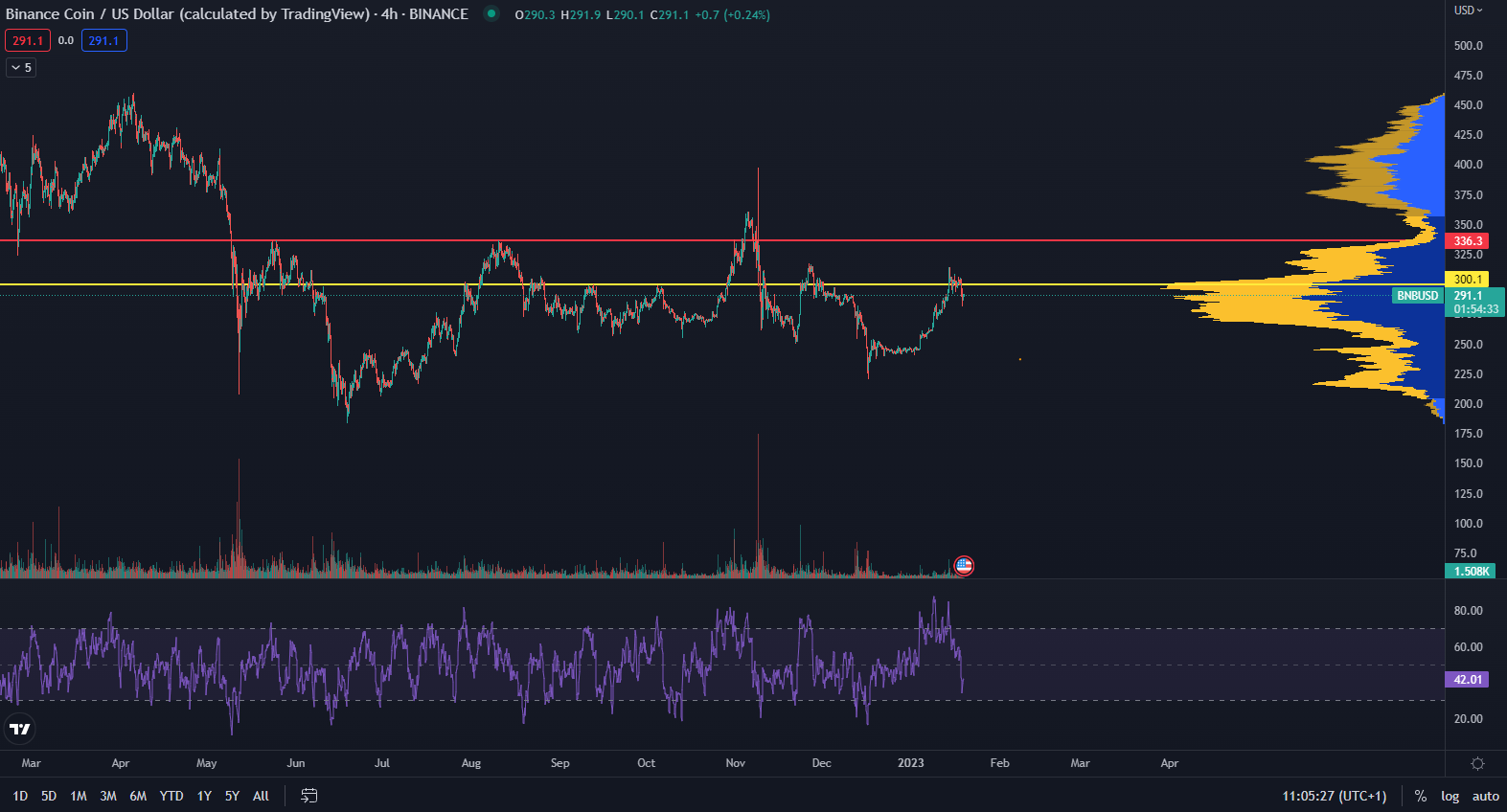Switch to the YTD time range
The image size is (1507, 812).
[171, 796]
